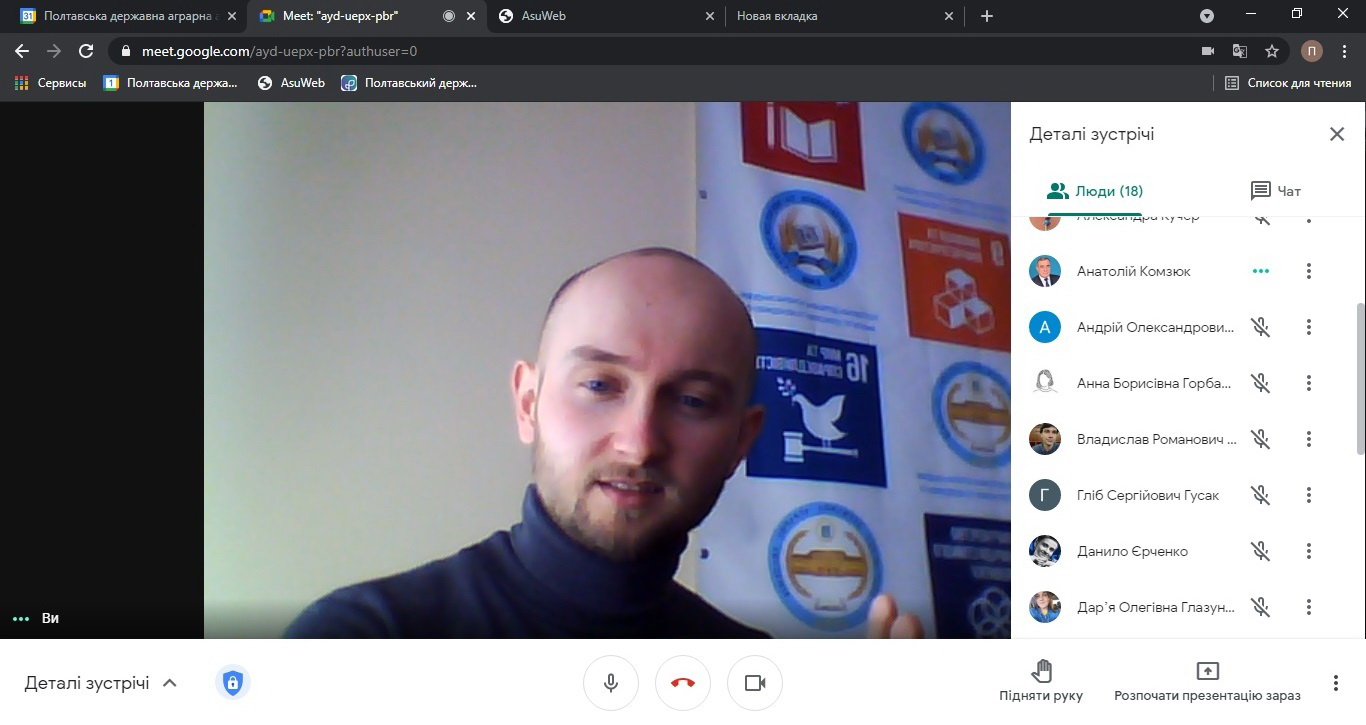This screenshot has width=1366, height=725.
Task: Switch to the Чат tab
Action: pyautogui.click(x=1276, y=191)
